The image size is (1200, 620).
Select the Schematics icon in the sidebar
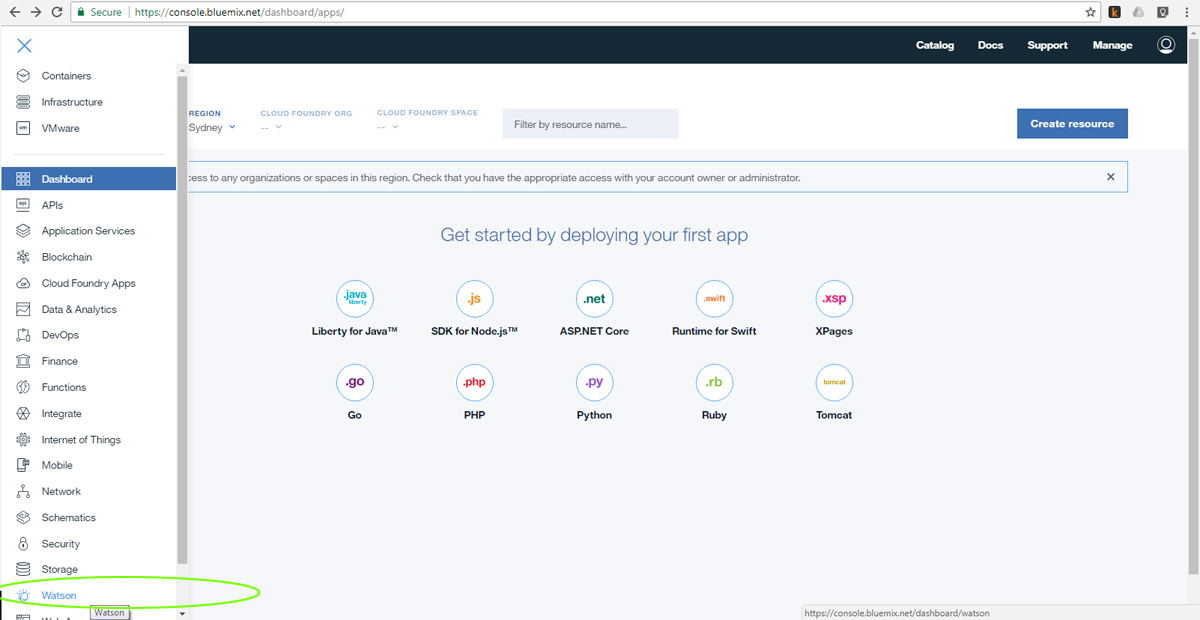(x=23, y=517)
